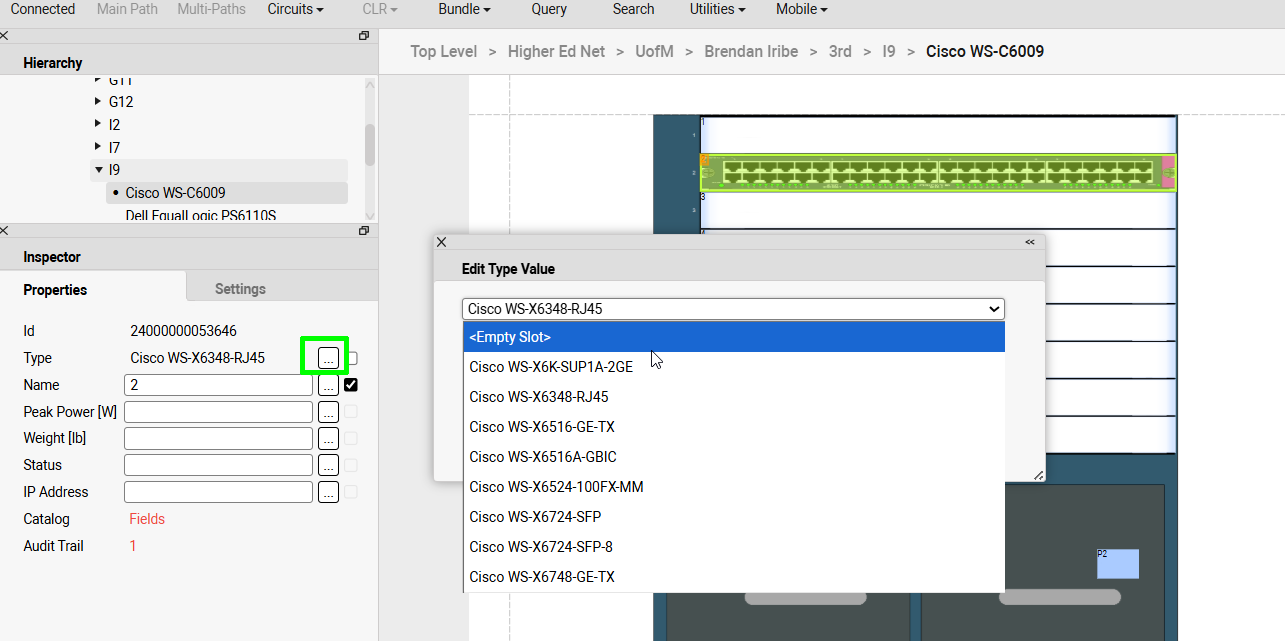This screenshot has width=1285, height=641.
Task: Uncheck the Name field checkbox
Action: tap(351, 385)
